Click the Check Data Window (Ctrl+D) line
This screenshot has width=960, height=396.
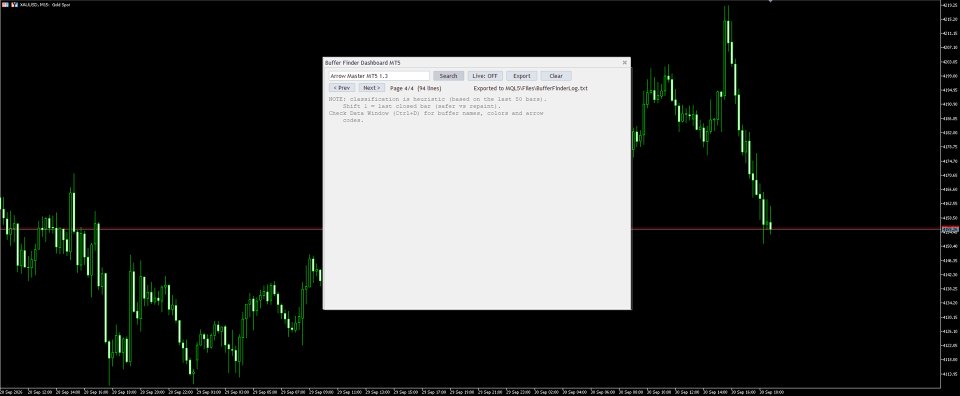[x=436, y=113]
